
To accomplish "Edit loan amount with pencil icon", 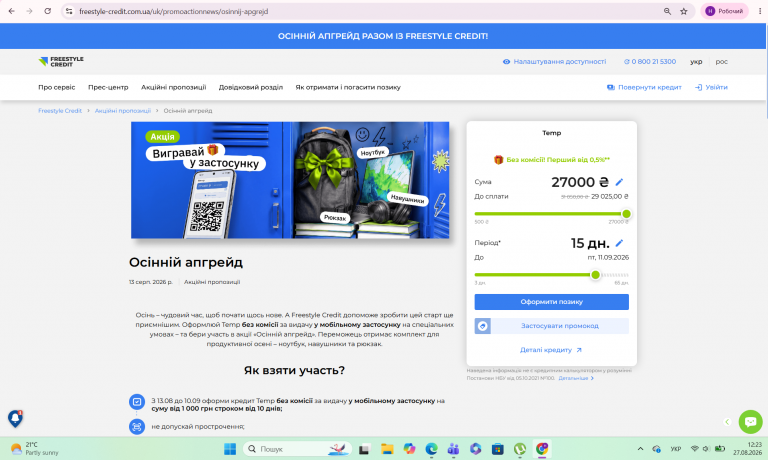I will click(x=619, y=182).
